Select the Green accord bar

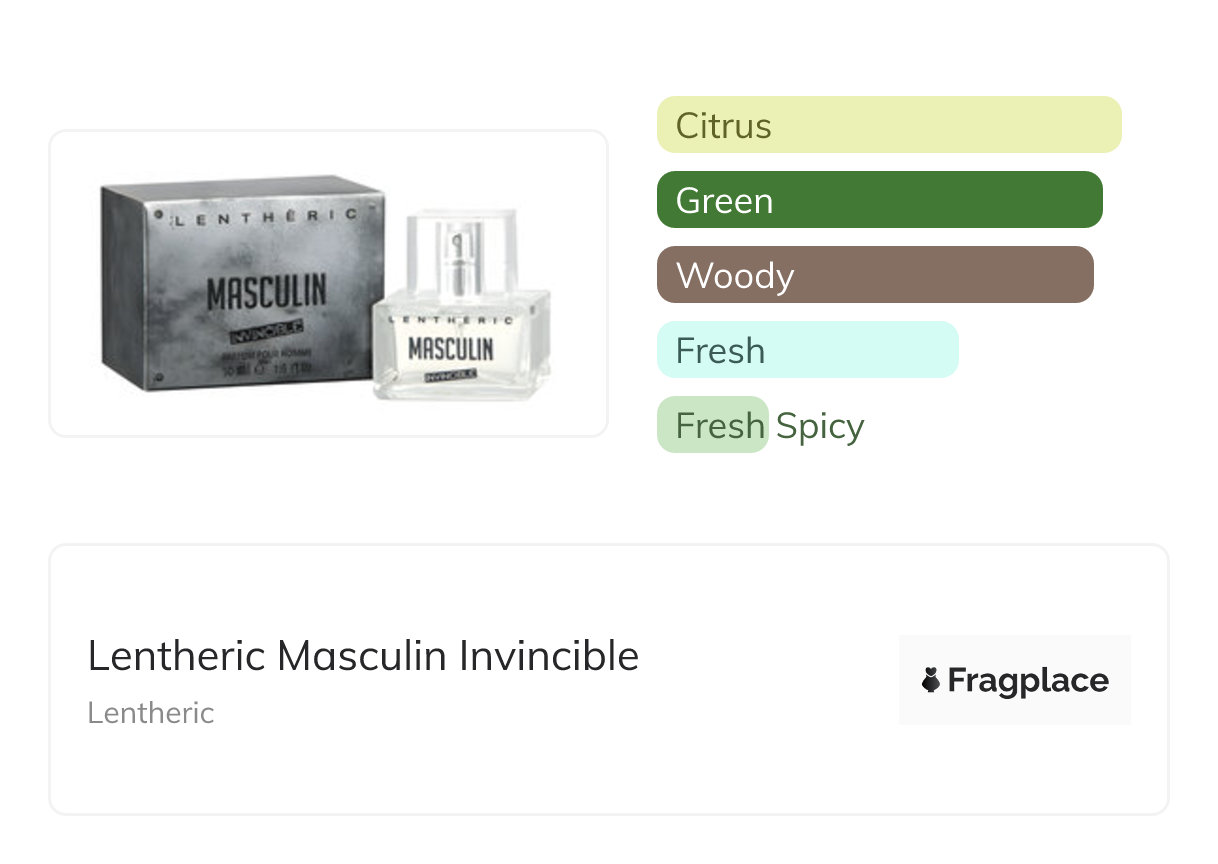click(879, 200)
